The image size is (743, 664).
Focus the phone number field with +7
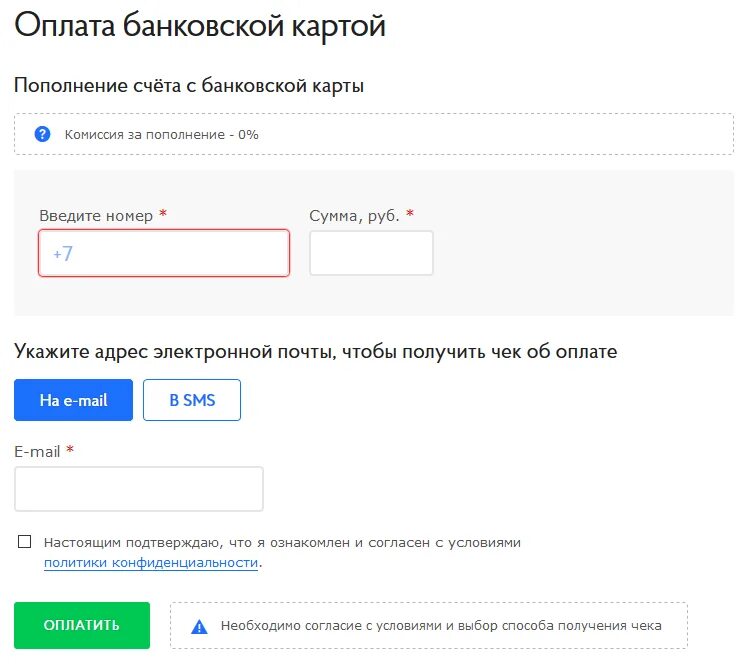(164, 253)
